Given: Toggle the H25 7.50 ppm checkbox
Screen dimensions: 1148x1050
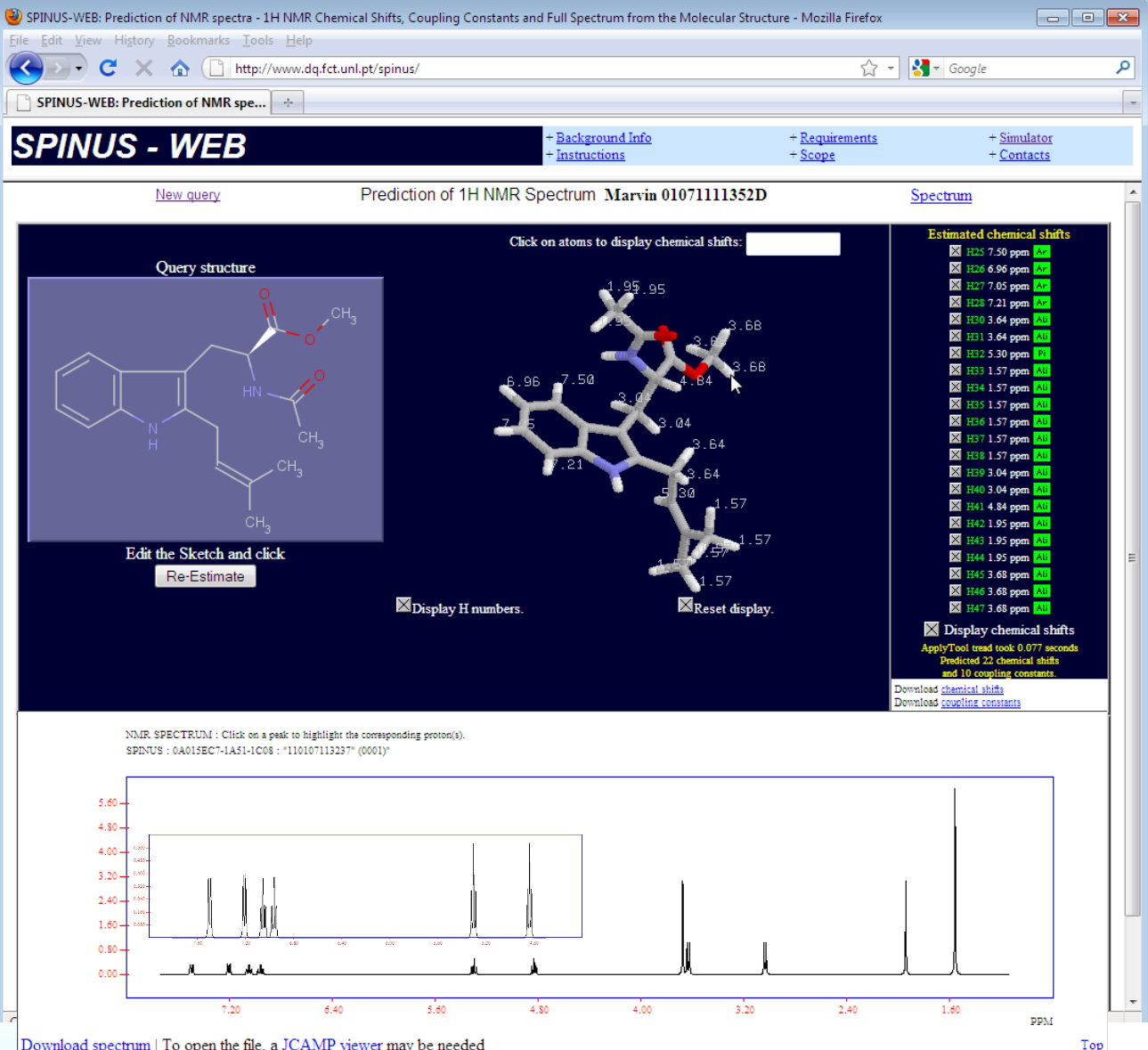Looking at the screenshot, I should (x=956, y=252).
